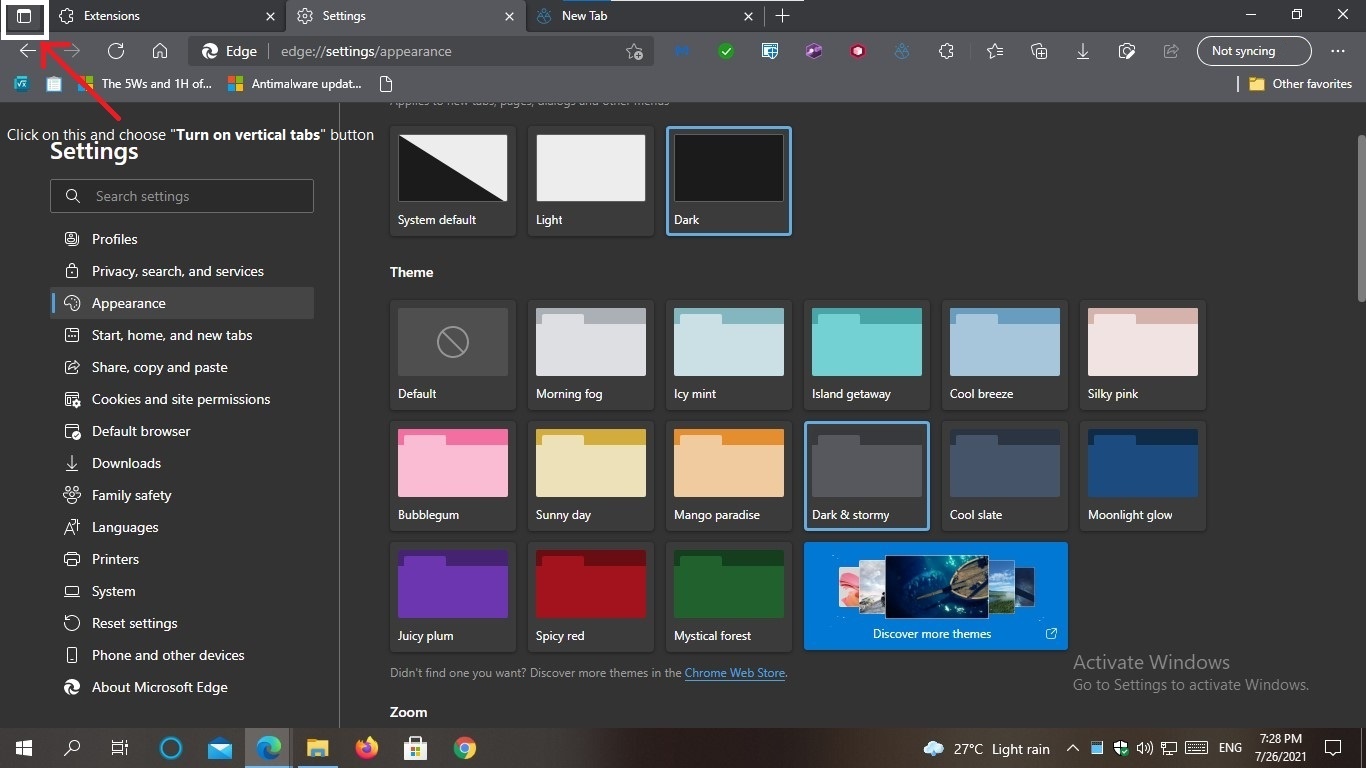Open the Favorites star icon in toolbar
Image resolution: width=1366 pixels, height=768 pixels.
click(994, 51)
